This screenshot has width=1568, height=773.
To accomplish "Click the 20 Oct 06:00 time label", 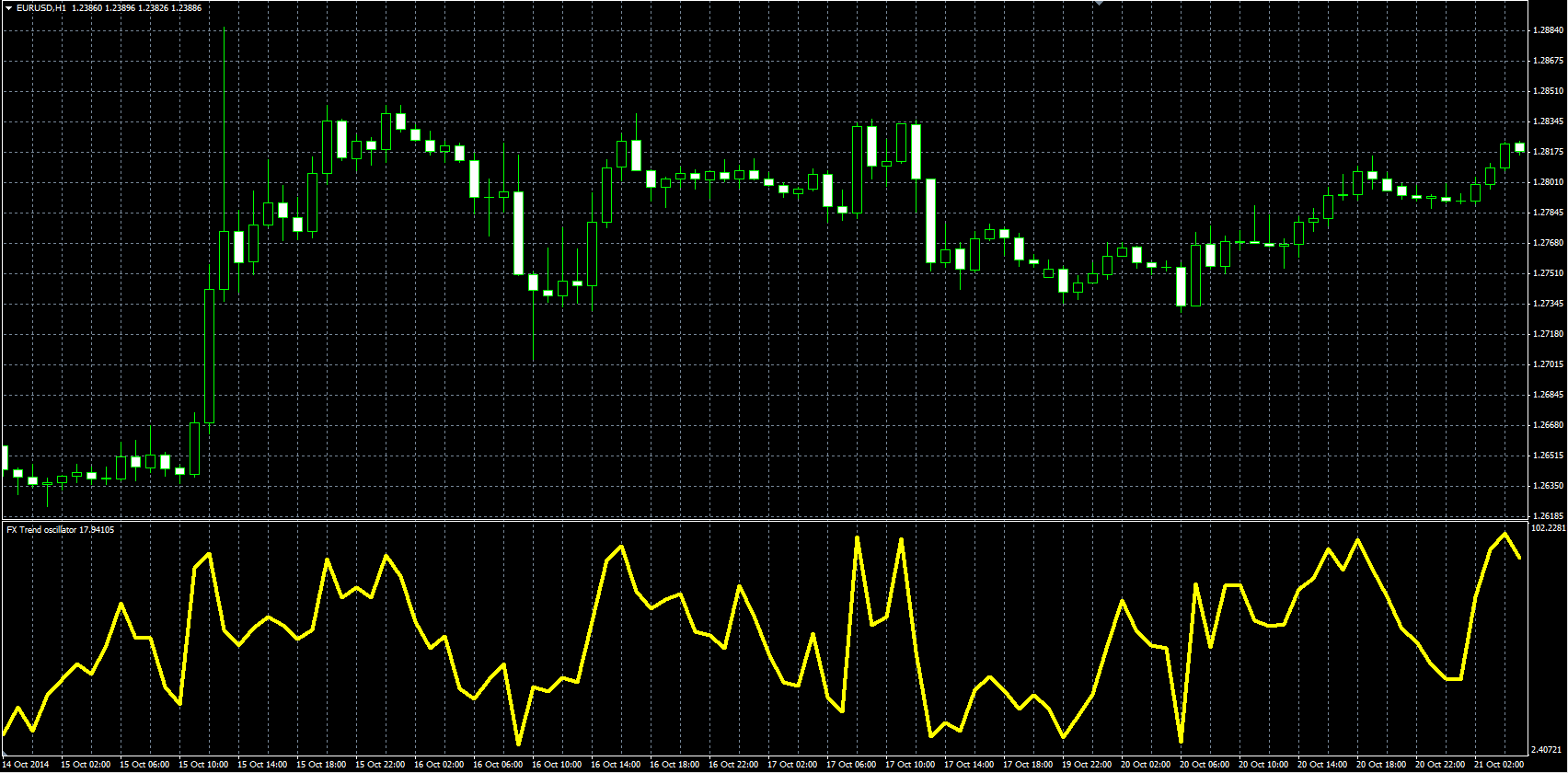I will tap(1205, 764).
